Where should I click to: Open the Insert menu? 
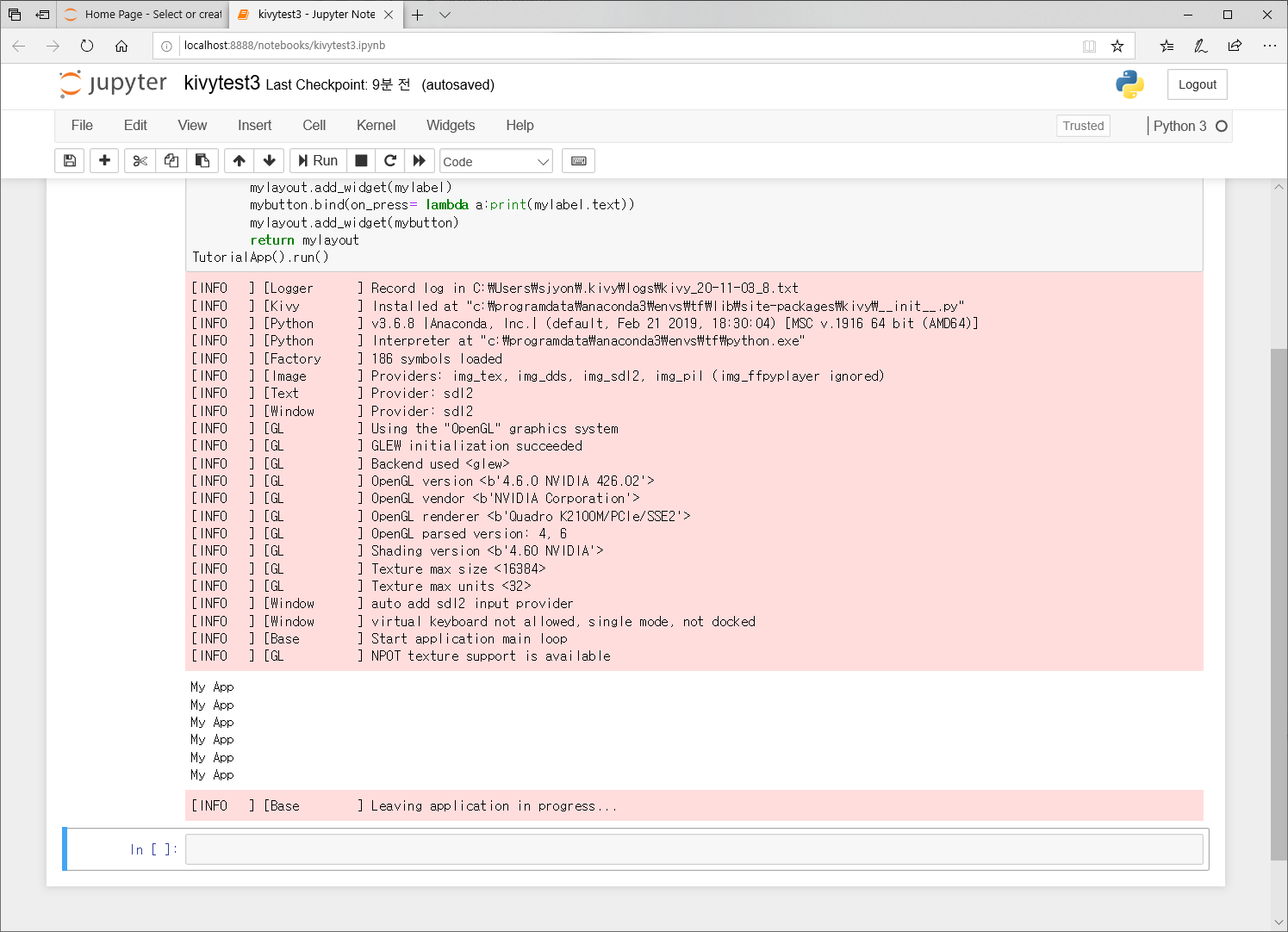254,126
